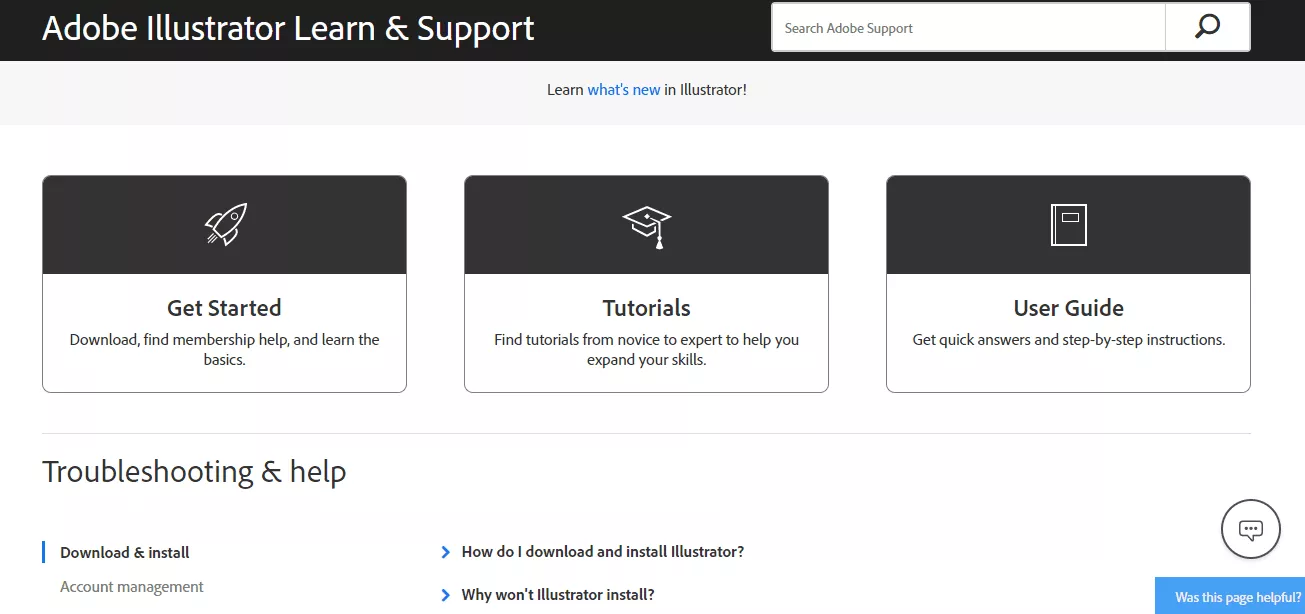Click User Guide quick answers description
Screen dimensions: 1305x614
tap(1068, 340)
